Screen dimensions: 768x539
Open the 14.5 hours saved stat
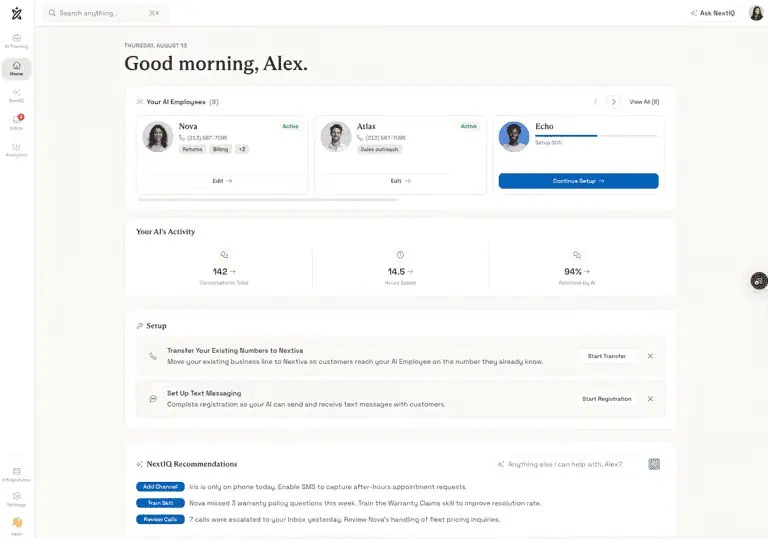[400, 271]
